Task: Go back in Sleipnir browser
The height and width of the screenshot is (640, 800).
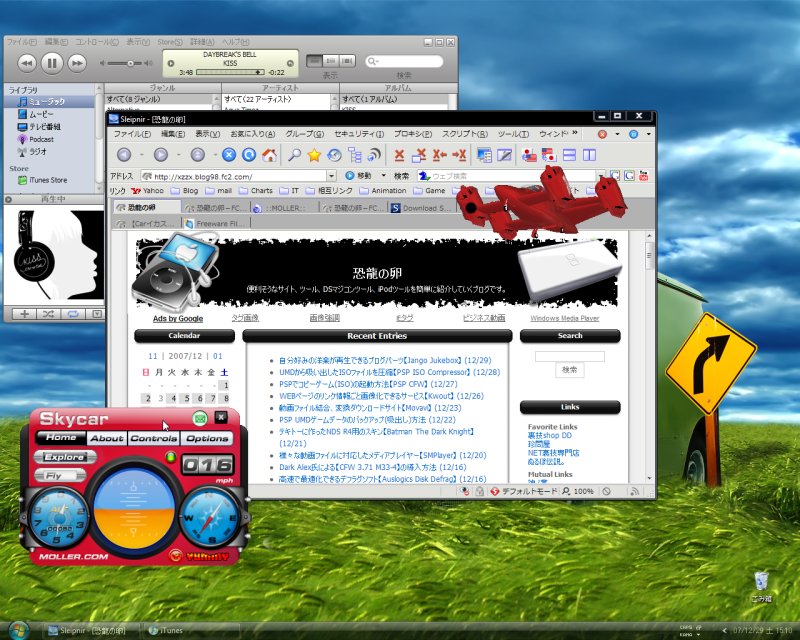Action: pos(124,155)
